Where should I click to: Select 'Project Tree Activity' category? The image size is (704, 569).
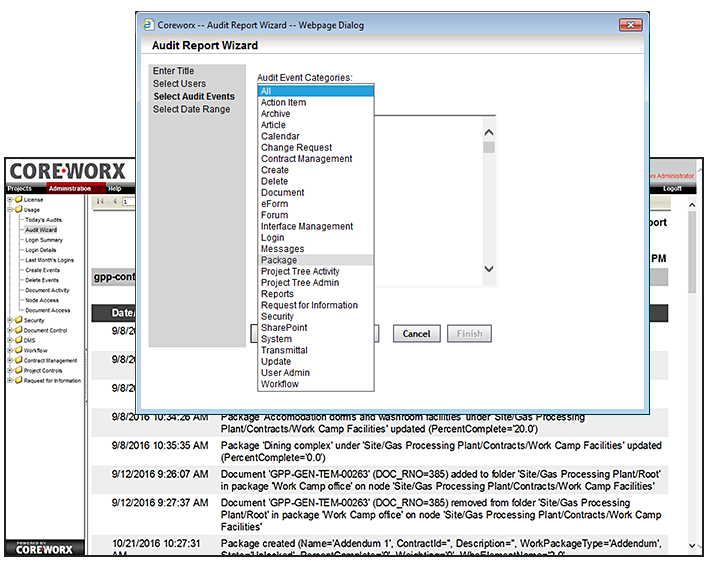[315, 271]
